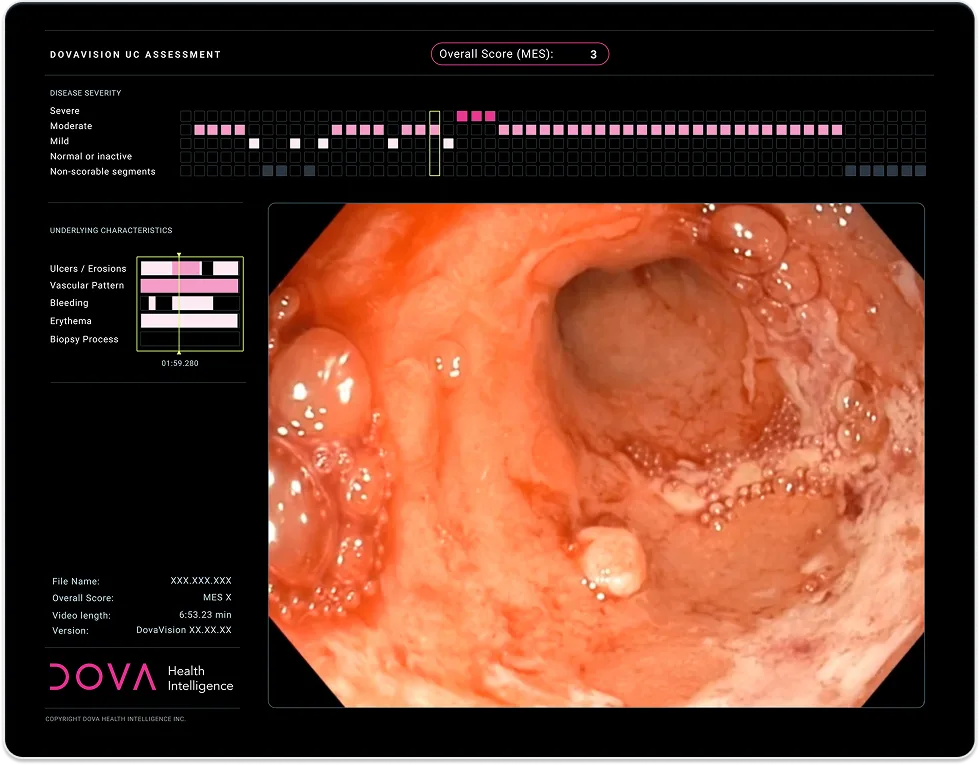Click the DOVA Health Intelligence logo
Image resolution: width=980 pixels, height=765 pixels.
[142, 677]
